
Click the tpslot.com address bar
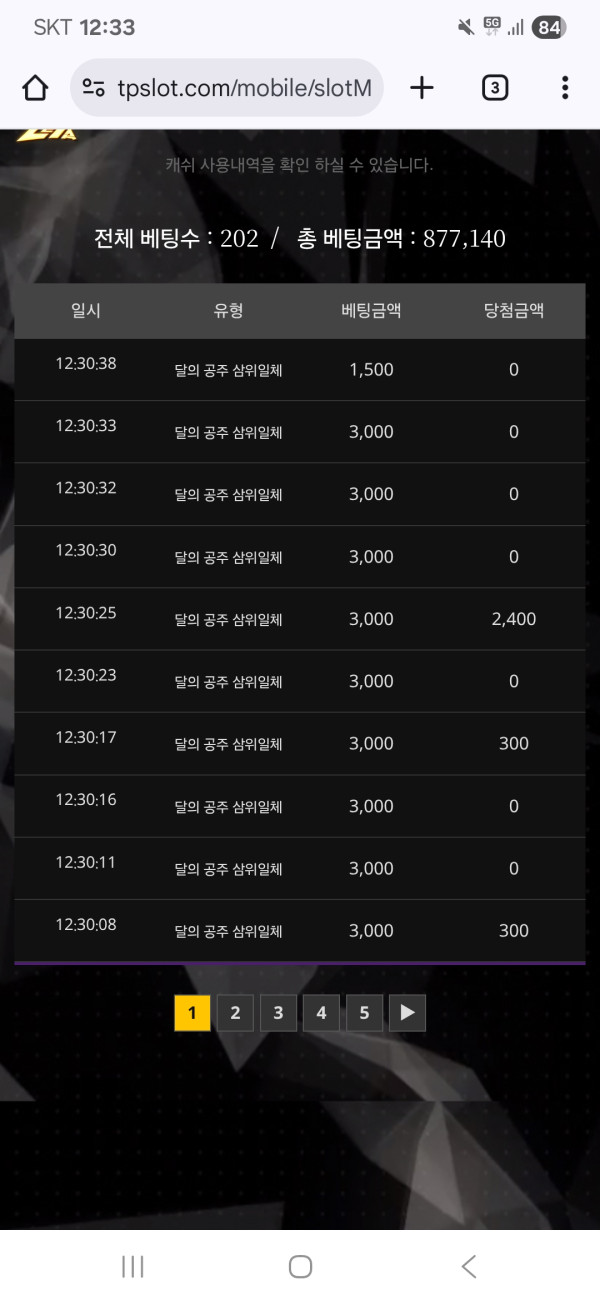[x=244, y=88]
